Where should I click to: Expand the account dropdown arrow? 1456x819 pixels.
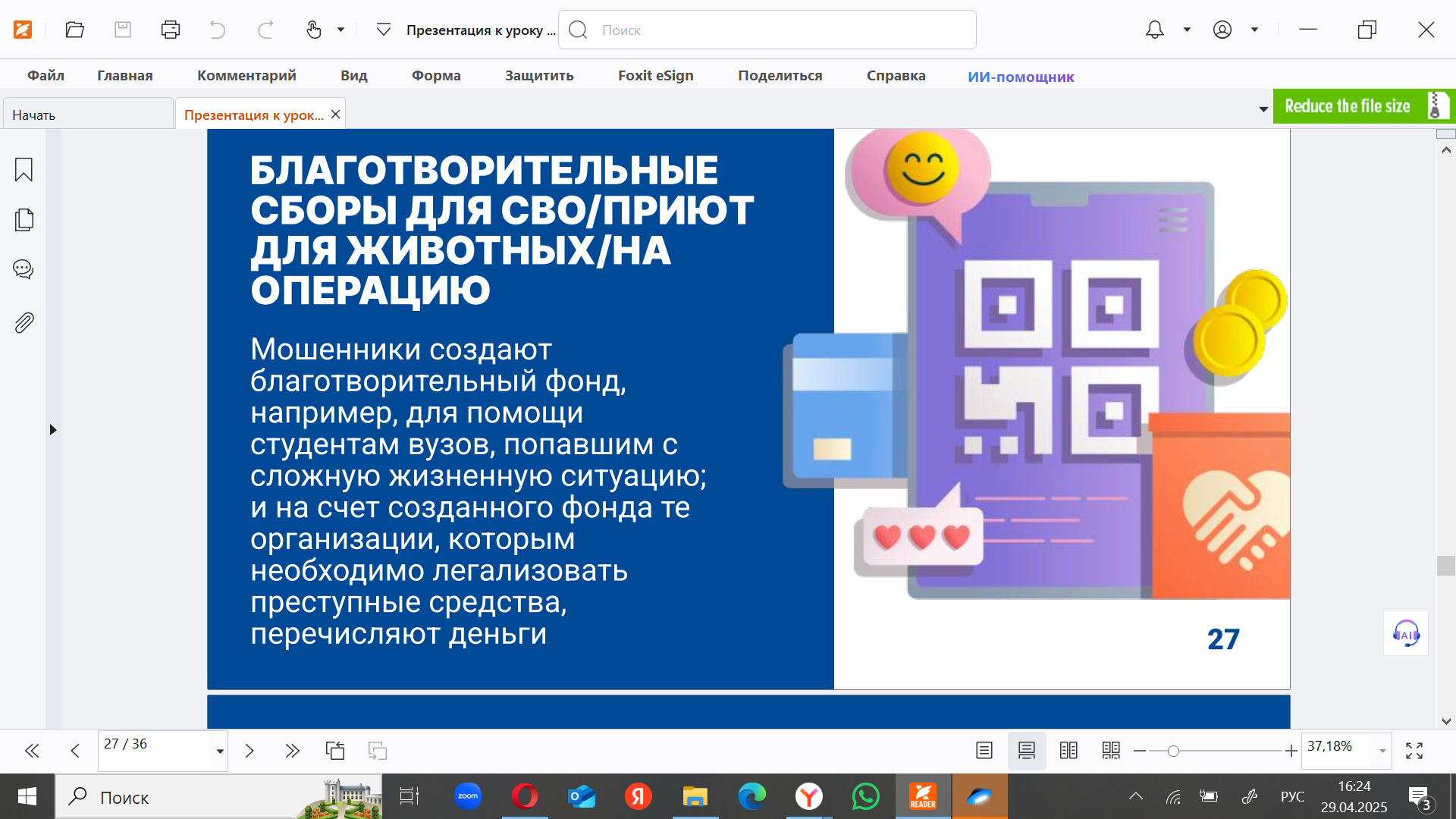[x=1254, y=30]
